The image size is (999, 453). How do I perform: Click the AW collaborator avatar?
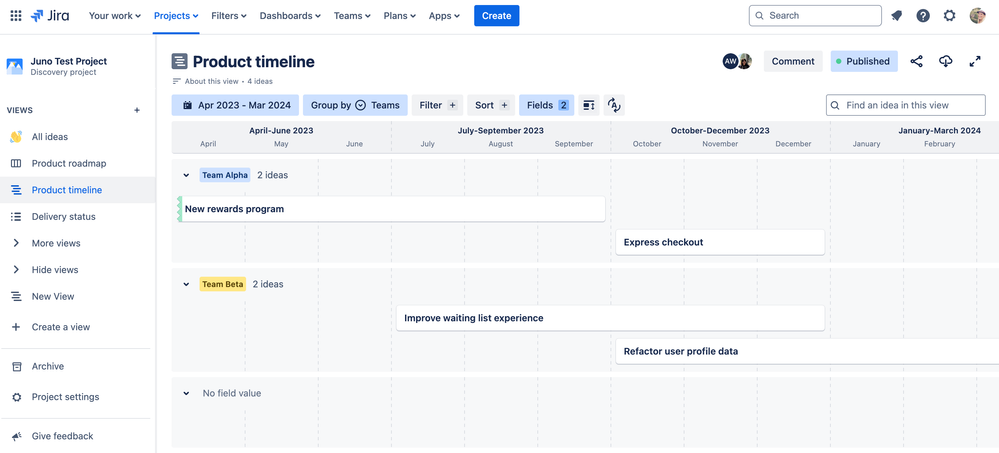[730, 61]
